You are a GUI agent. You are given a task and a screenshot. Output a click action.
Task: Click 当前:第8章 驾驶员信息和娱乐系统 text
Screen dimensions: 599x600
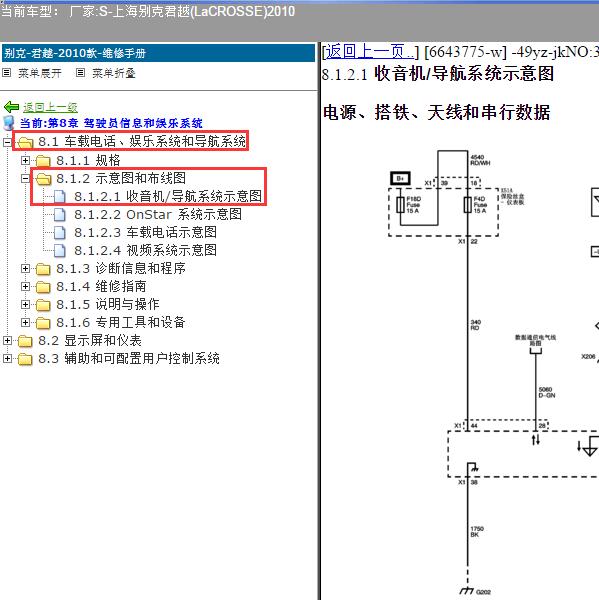111,123
